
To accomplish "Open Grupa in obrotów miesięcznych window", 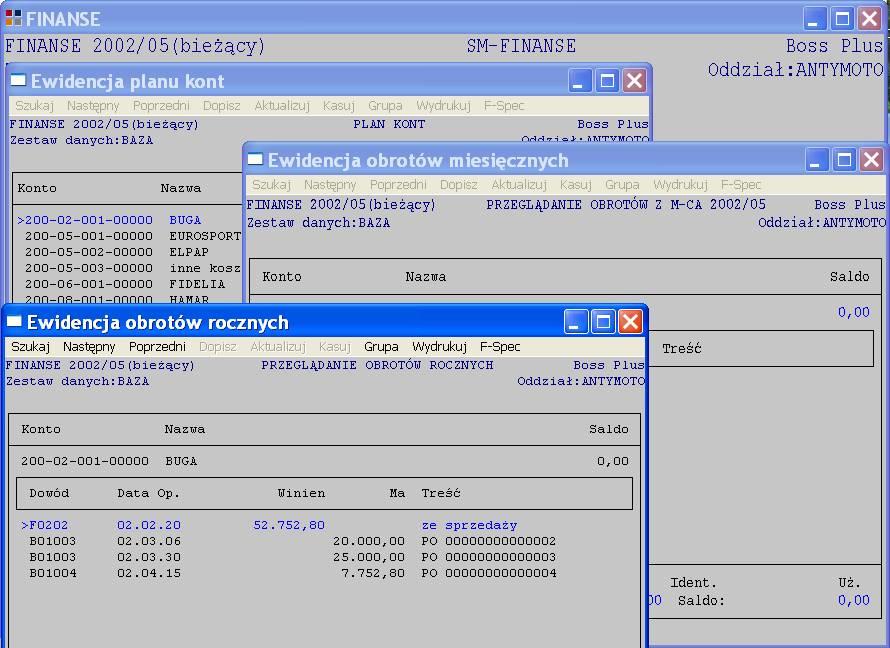I will coord(622,184).
